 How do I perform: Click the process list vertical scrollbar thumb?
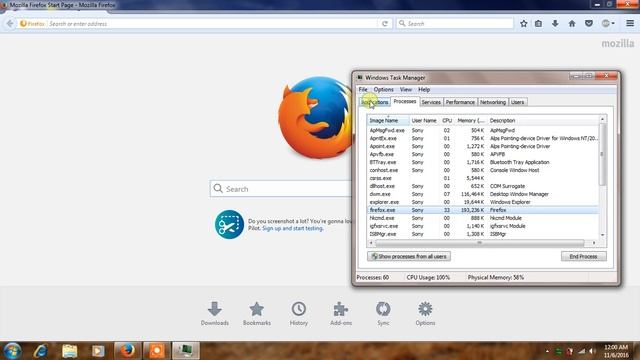(x=602, y=154)
